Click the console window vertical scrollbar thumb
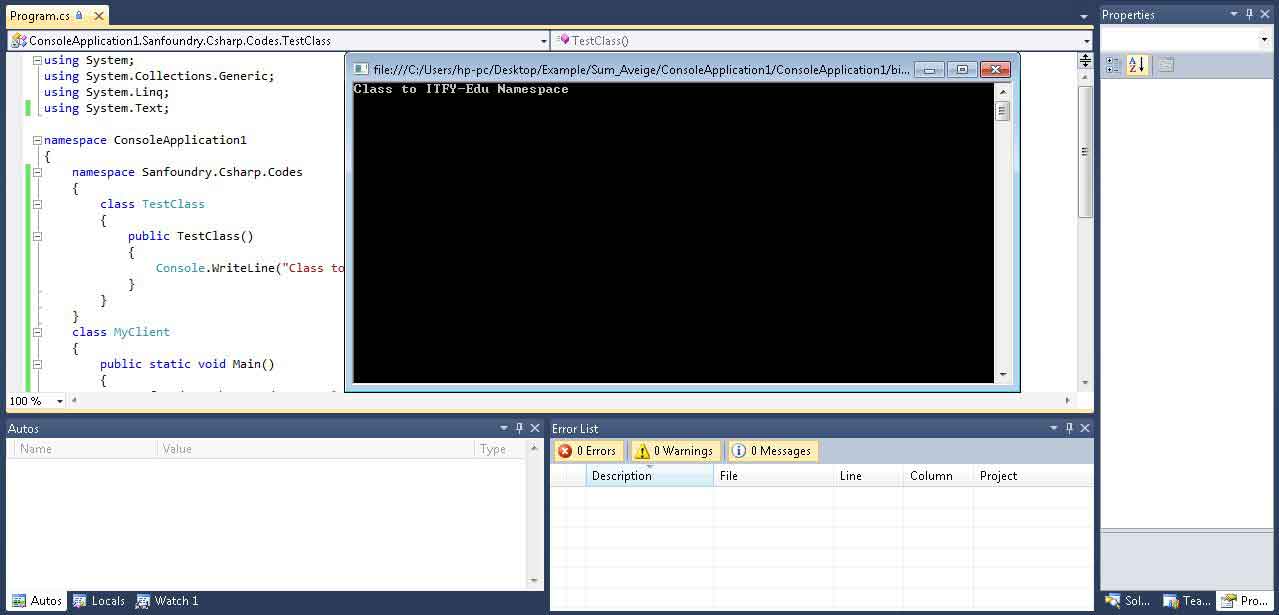Screen dimensions: 1279x615 tap(1002, 111)
